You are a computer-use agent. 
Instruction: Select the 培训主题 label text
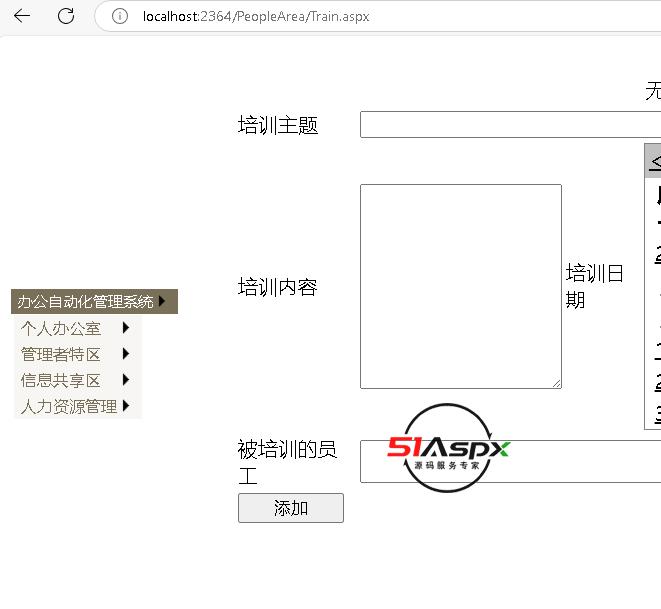tap(278, 125)
